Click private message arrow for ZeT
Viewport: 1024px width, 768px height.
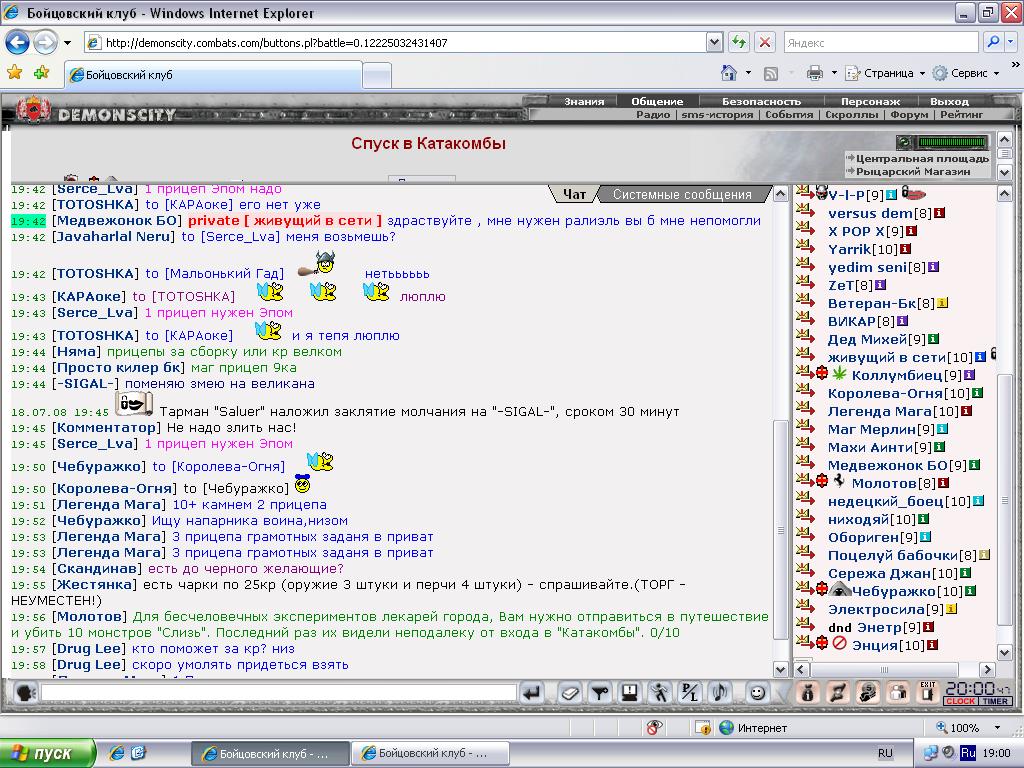tap(805, 283)
